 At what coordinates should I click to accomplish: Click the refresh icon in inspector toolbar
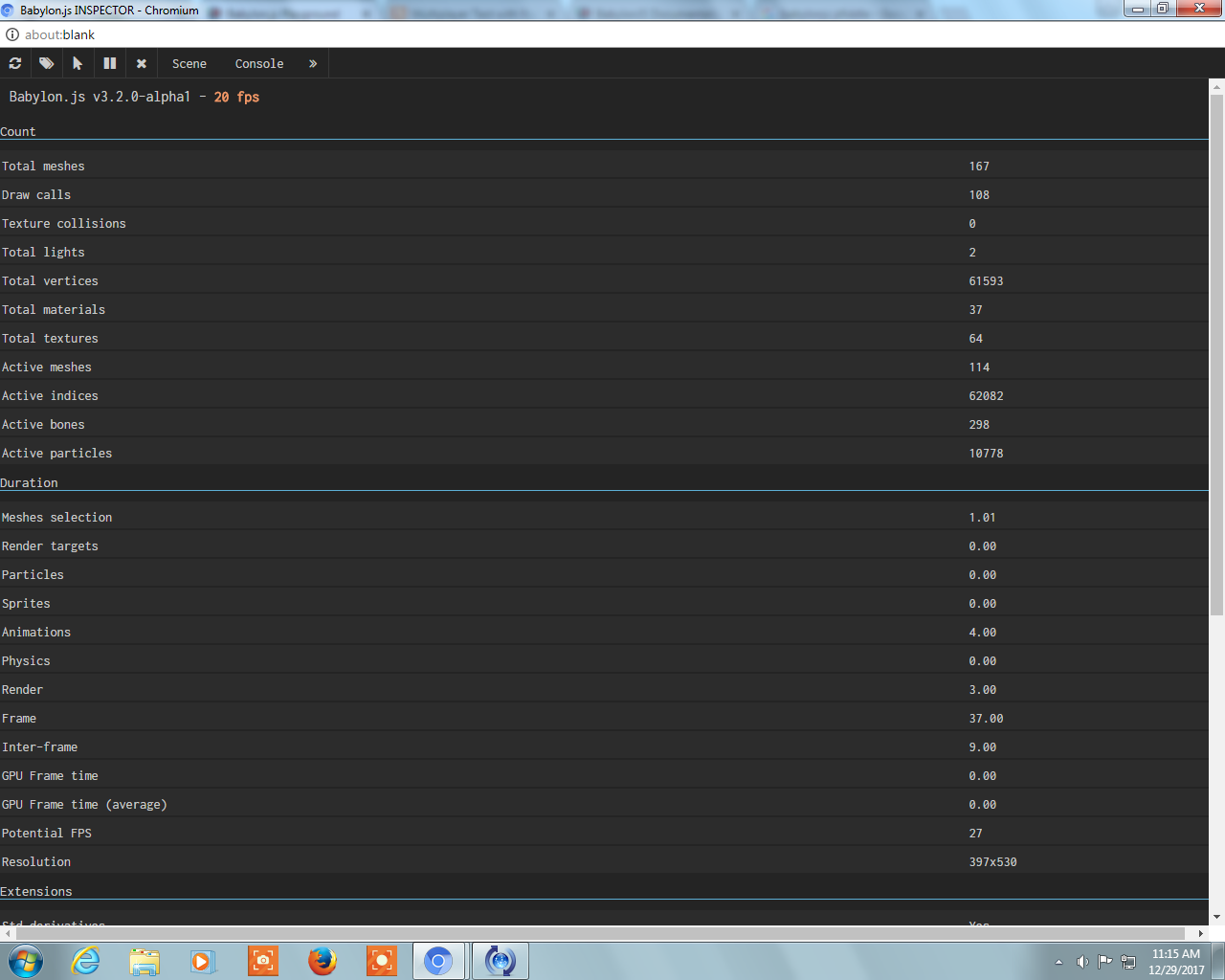15,63
